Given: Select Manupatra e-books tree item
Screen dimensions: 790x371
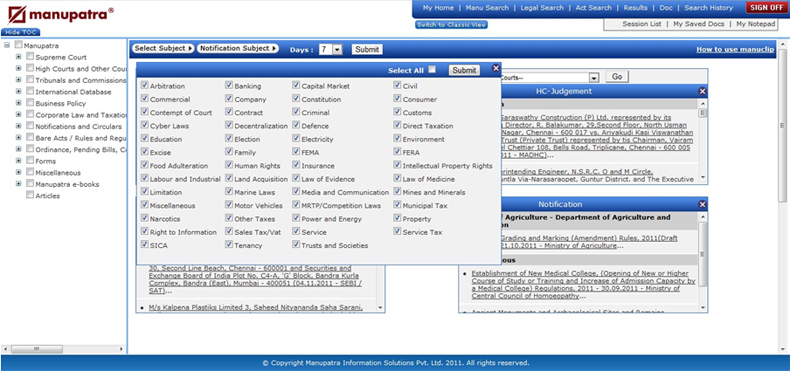Looking at the screenshot, I should point(67,184).
